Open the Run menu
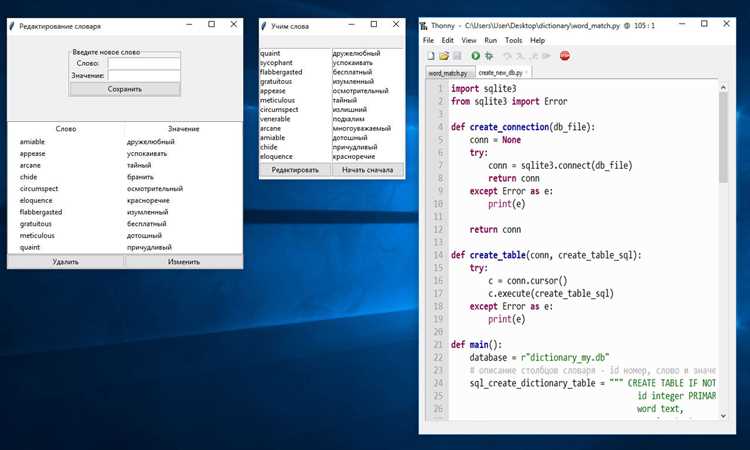This screenshot has width=750, height=450. point(490,41)
